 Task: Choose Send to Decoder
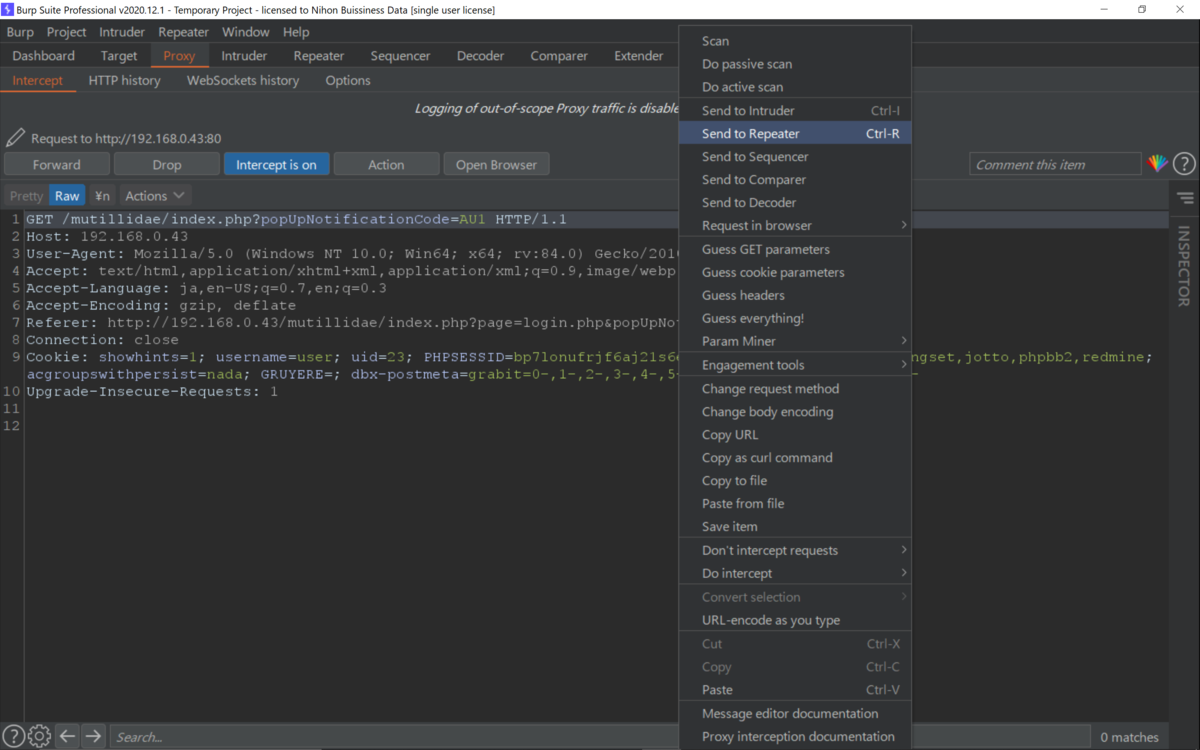795,202
